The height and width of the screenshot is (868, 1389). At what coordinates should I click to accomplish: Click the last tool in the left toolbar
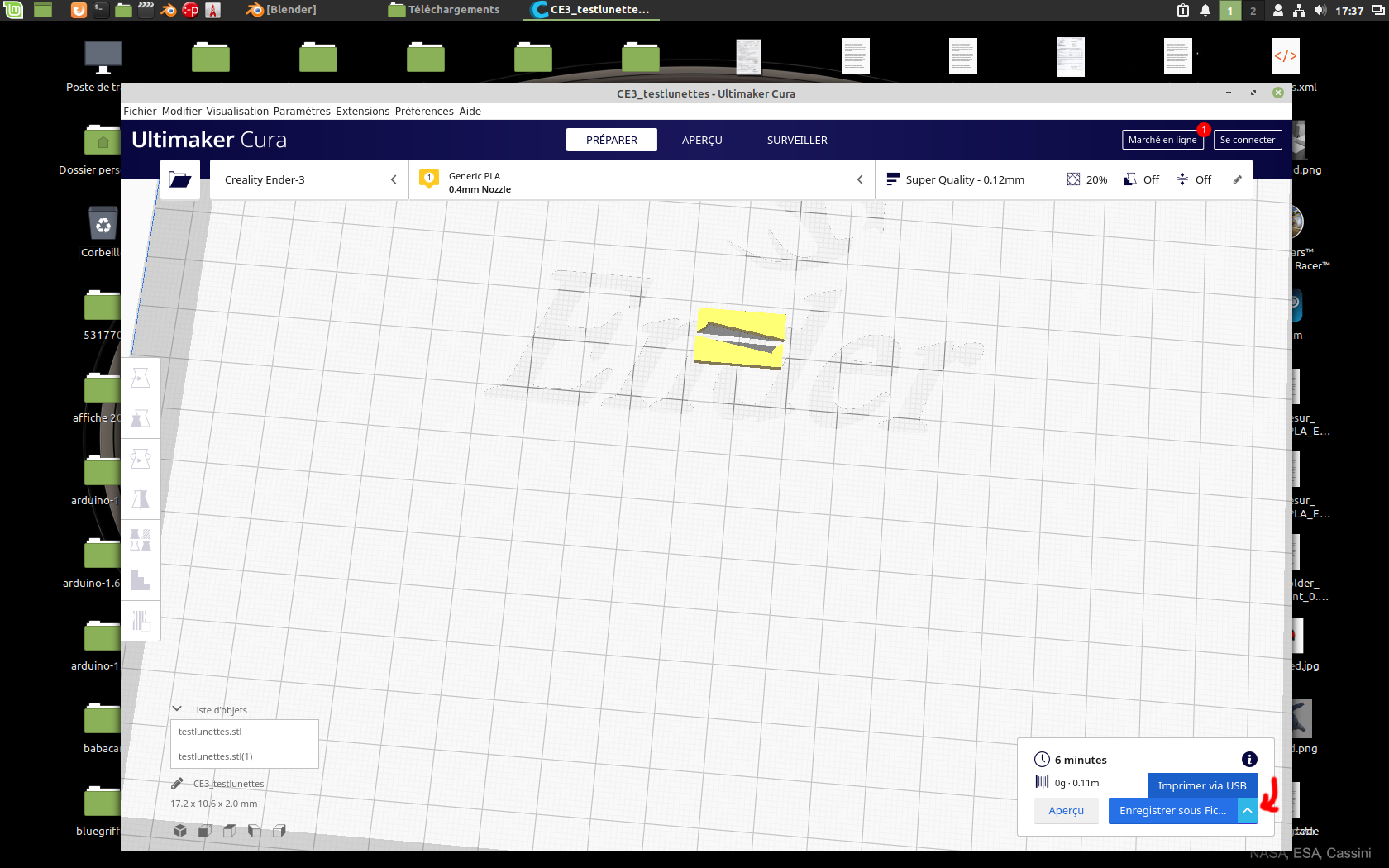141,620
